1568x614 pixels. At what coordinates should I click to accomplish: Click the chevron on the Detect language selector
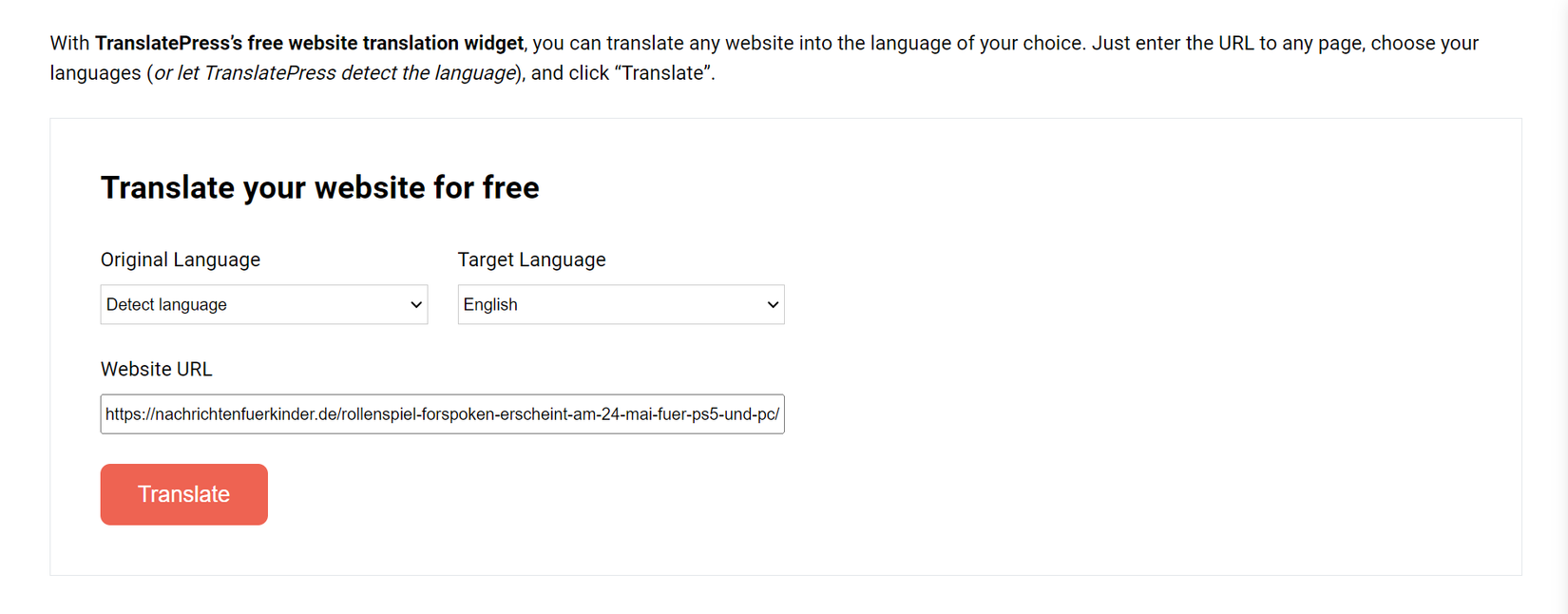point(415,304)
